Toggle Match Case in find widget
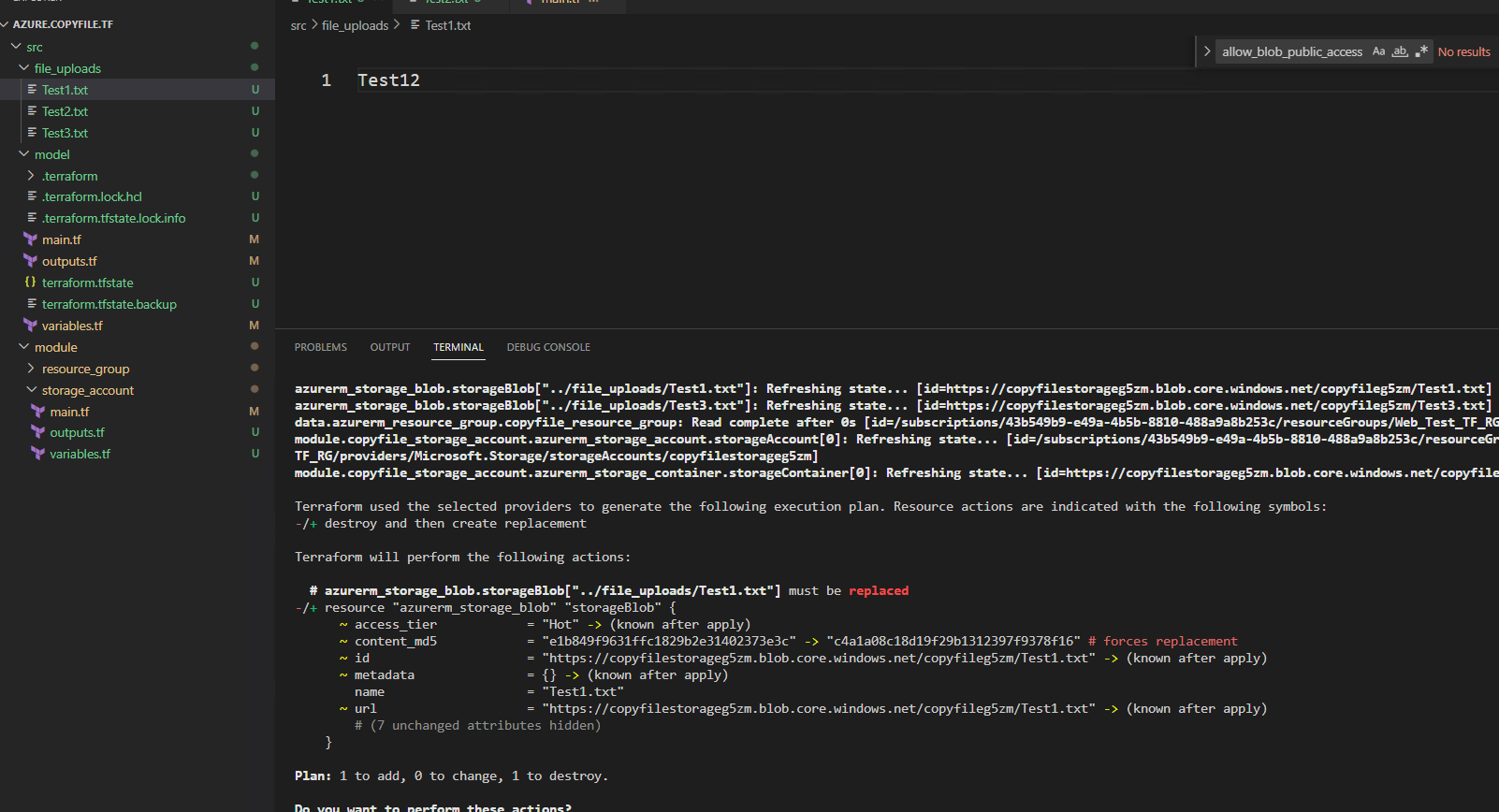Screen dimensions: 1499x812 click(1378, 51)
